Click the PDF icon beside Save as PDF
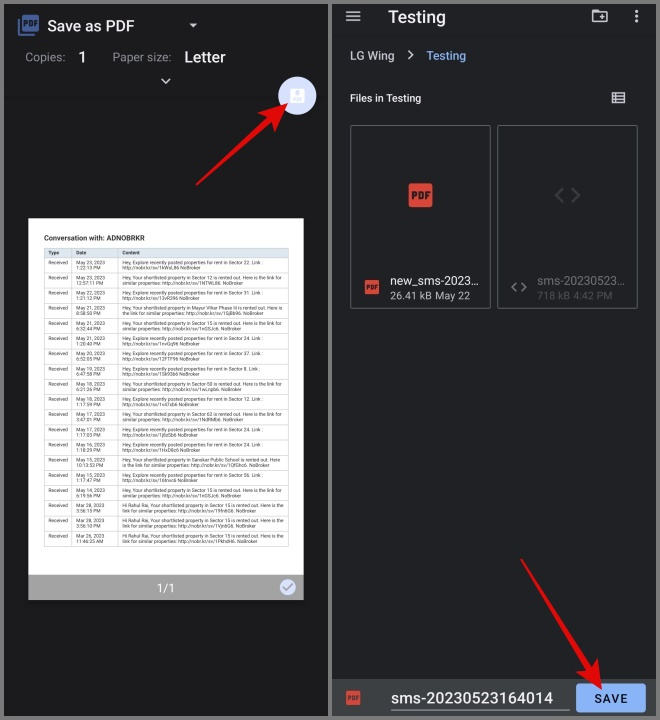This screenshot has height=720, width=660. pyautogui.click(x=28, y=26)
